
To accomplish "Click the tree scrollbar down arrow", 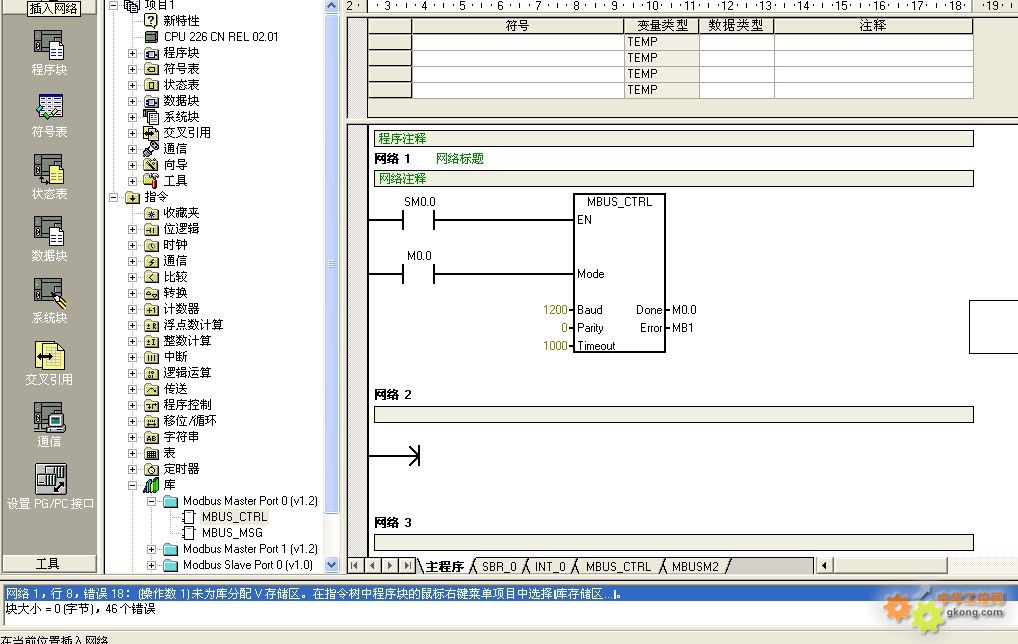I will coord(332,565).
